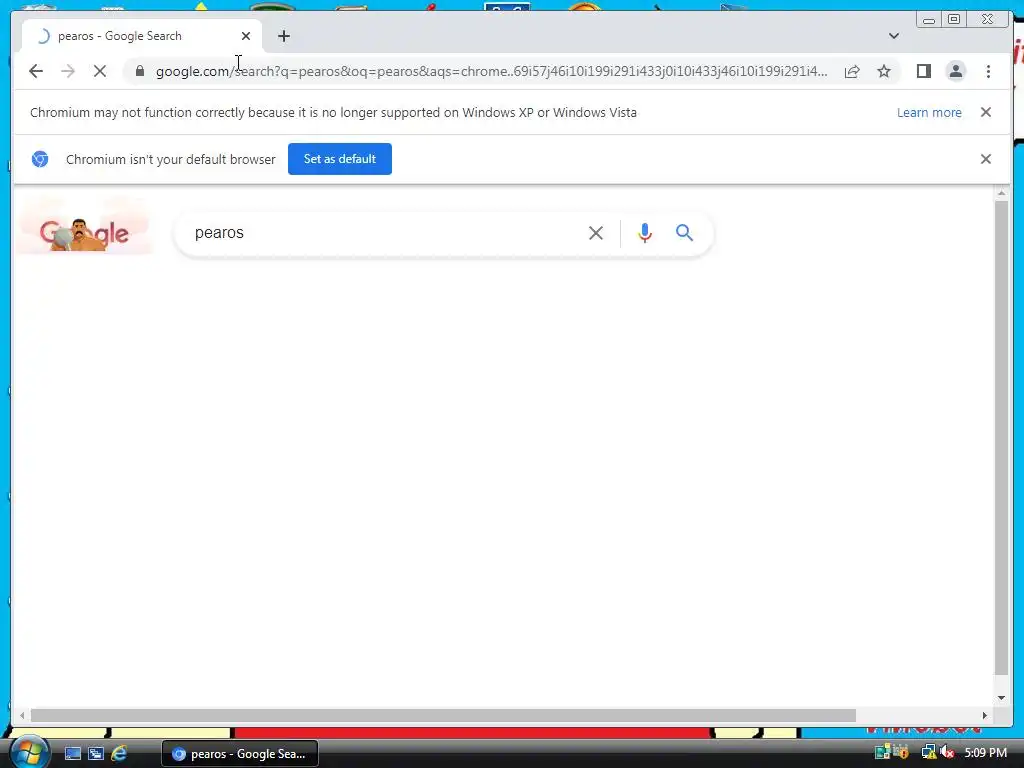Image resolution: width=1024 pixels, height=768 pixels.
Task: View site information via the lock icon
Action: pyautogui.click(x=140, y=71)
